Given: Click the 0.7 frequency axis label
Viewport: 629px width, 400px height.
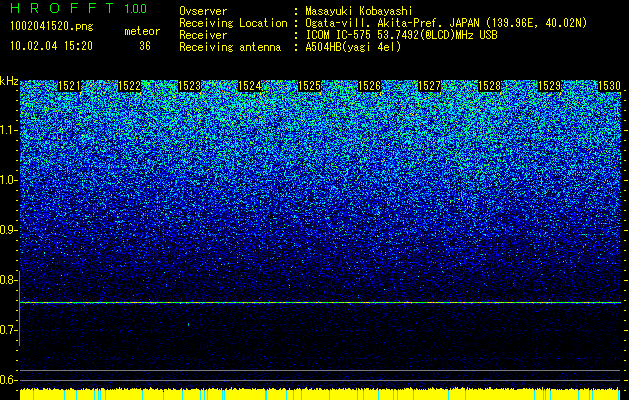Looking at the screenshot, I should 9,330.
